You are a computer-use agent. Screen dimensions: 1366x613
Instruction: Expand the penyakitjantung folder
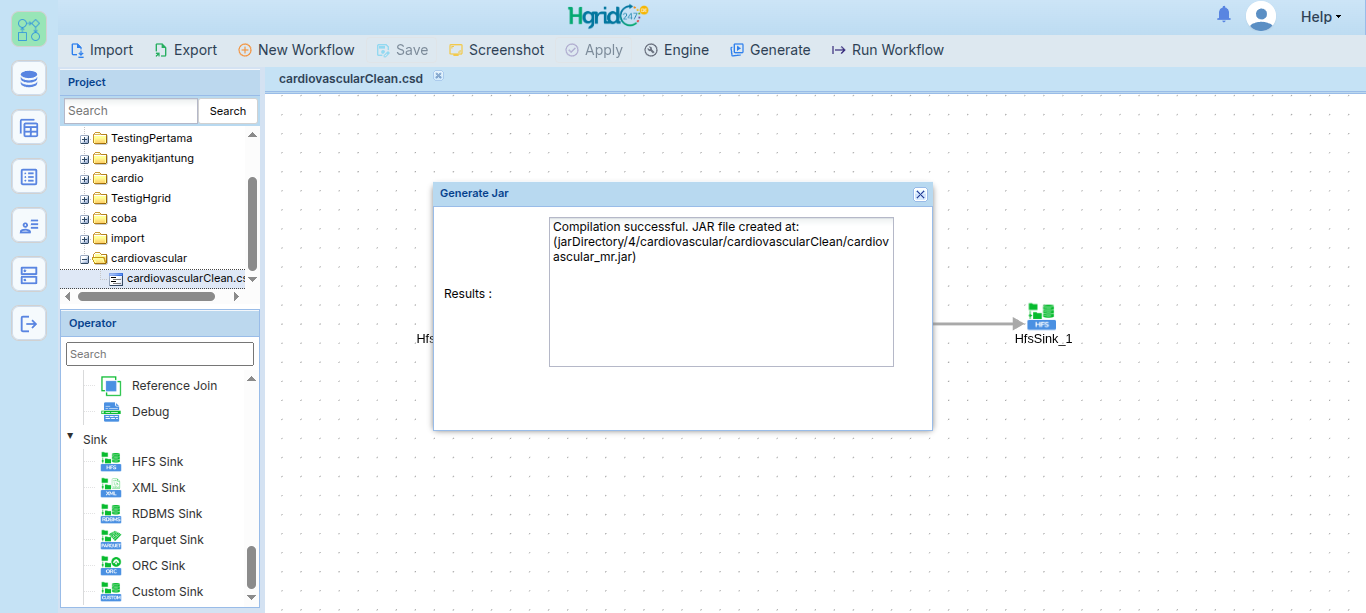pyautogui.click(x=85, y=159)
